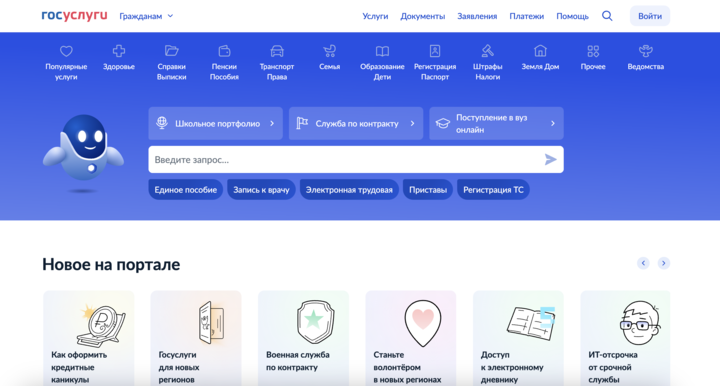The image size is (720, 386).
Task: Open the Военная служба по контракту card text
Action: click(x=298, y=361)
